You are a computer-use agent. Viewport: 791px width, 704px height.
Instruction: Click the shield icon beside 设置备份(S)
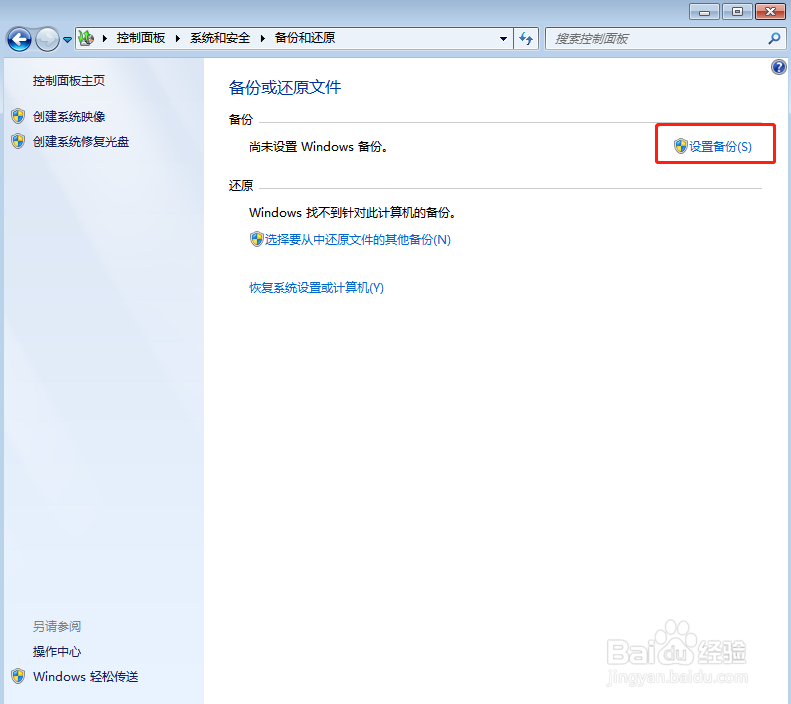(x=681, y=146)
